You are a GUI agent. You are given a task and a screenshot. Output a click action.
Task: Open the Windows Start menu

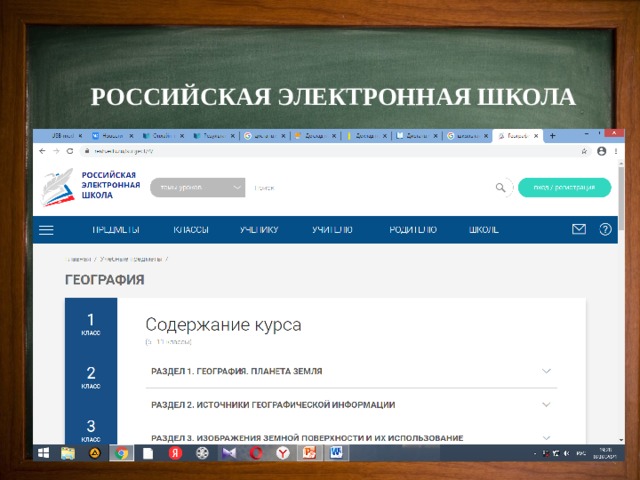[x=43, y=453]
